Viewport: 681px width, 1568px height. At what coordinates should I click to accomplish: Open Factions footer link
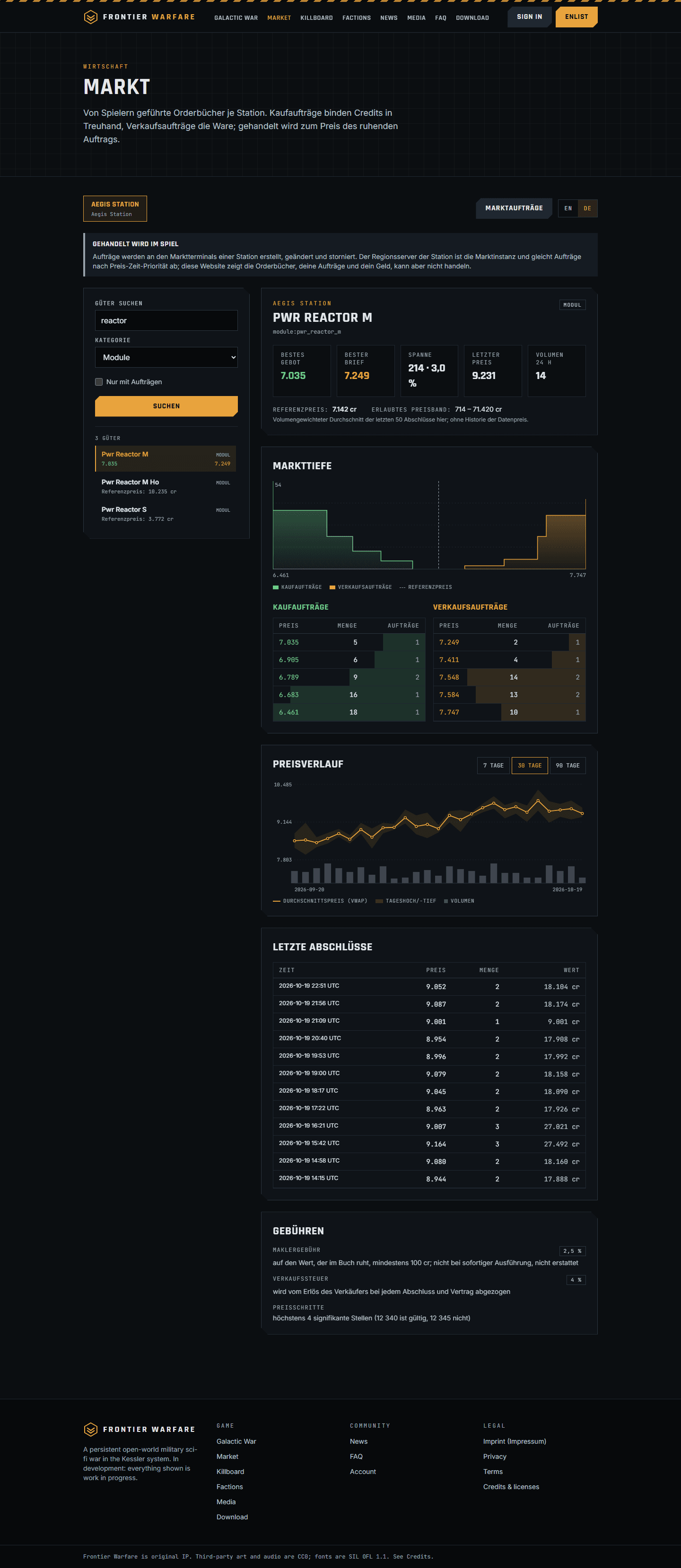click(x=230, y=1487)
